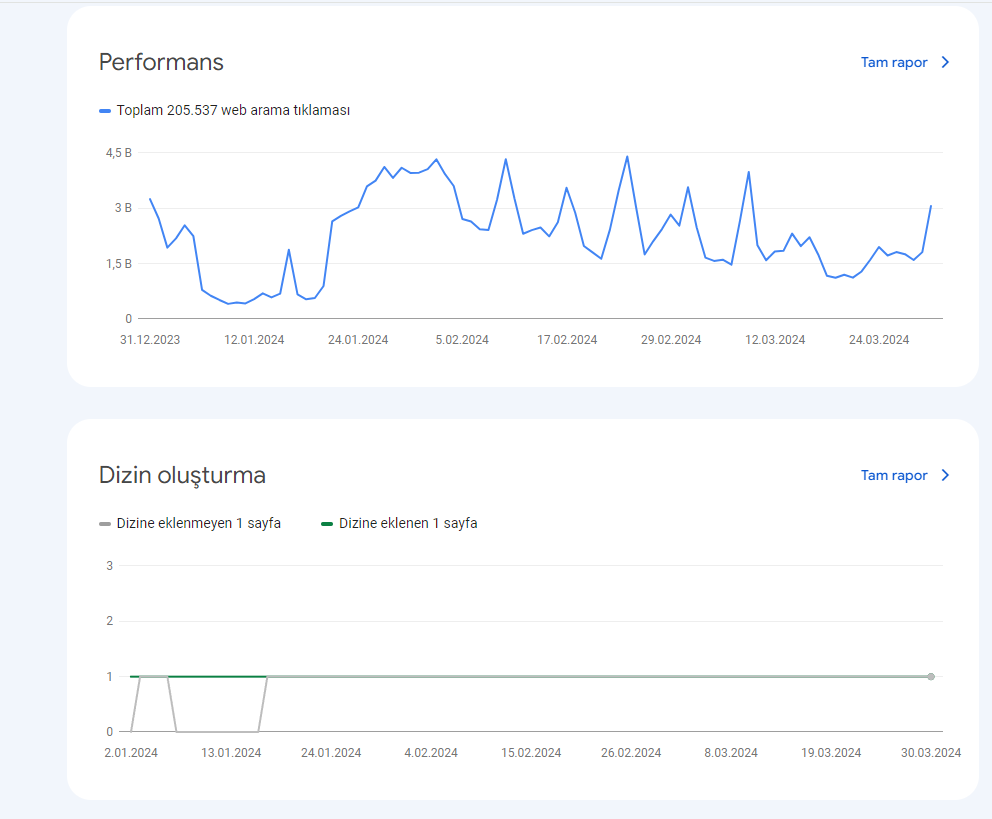Click the 29.02.2024 date on the Performans axis
992x819 pixels.
pos(671,340)
